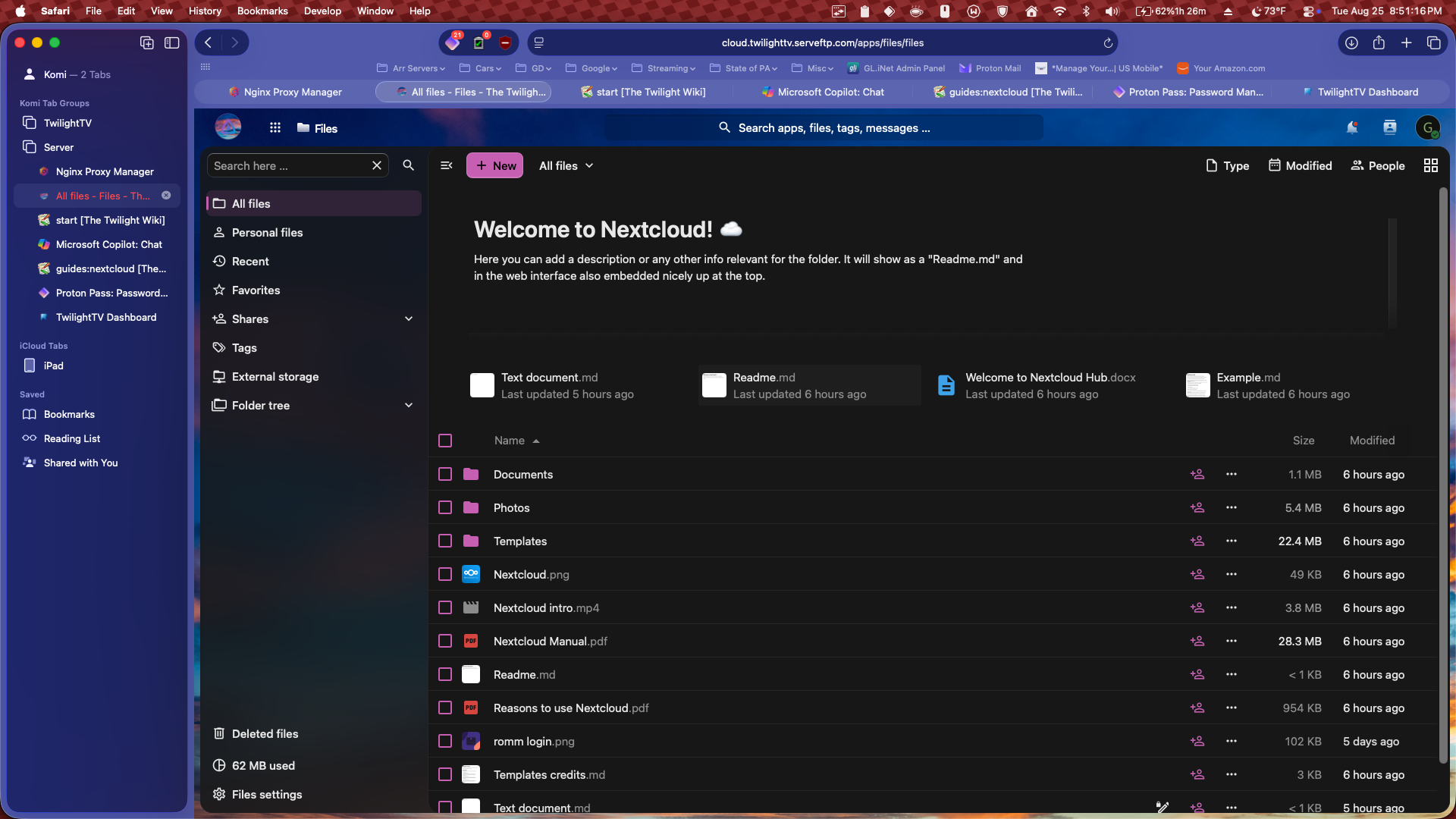Select the Nextcloud intro.mp4 checkbox

(445, 608)
